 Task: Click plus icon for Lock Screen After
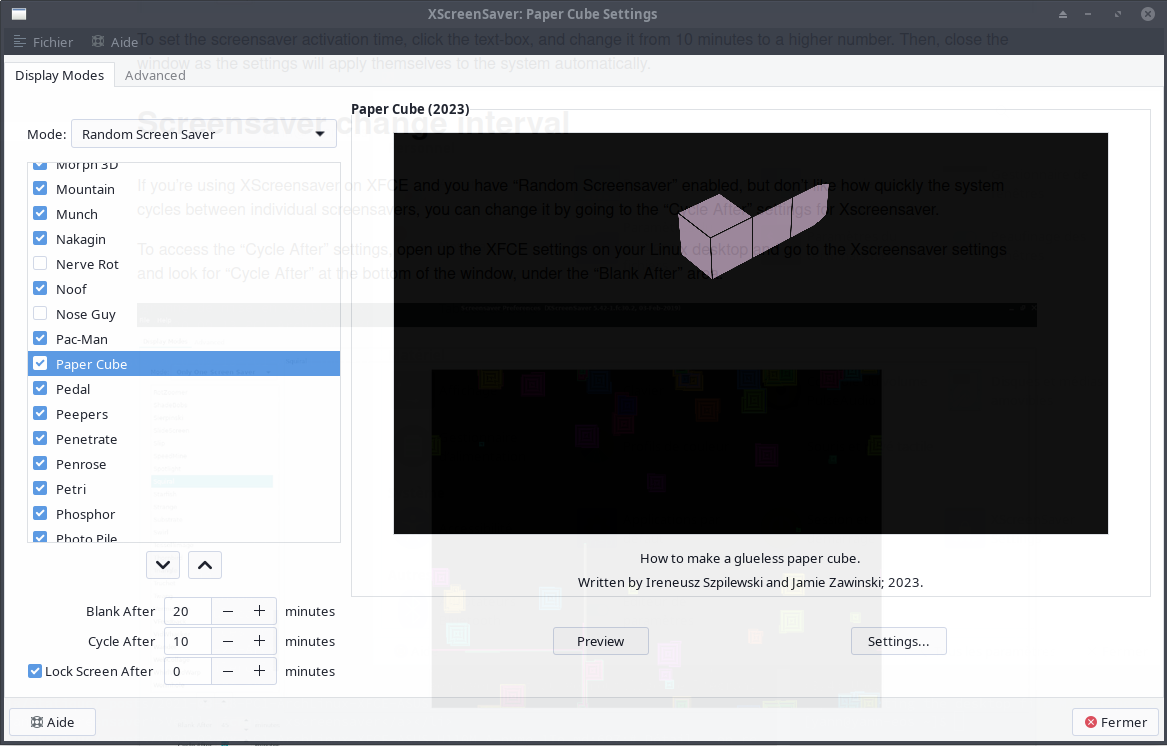[x=259, y=671]
